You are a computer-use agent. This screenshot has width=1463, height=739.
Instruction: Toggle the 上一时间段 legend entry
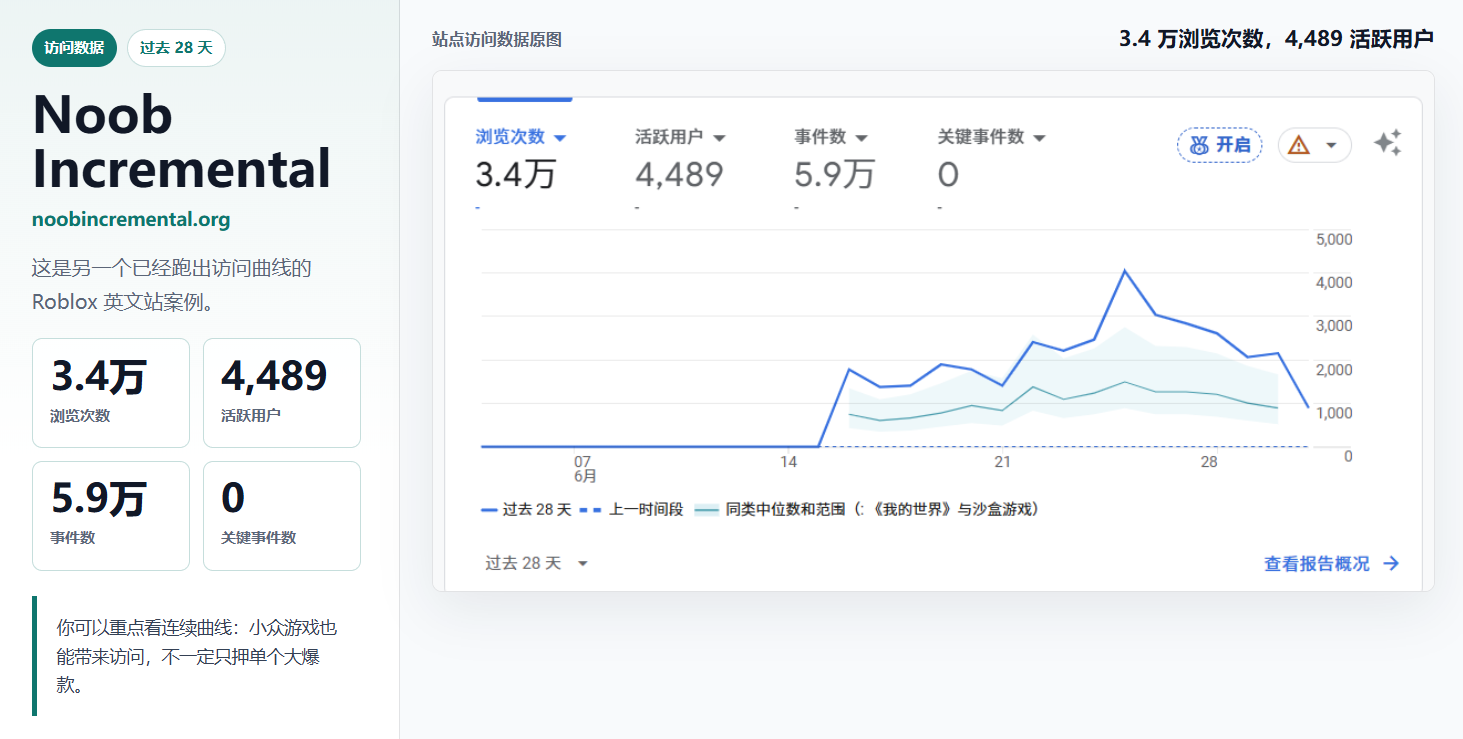click(x=631, y=509)
